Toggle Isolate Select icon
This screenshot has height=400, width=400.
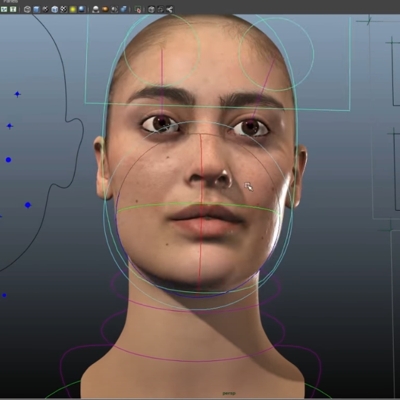pyautogui.click(x=138, y=9)
